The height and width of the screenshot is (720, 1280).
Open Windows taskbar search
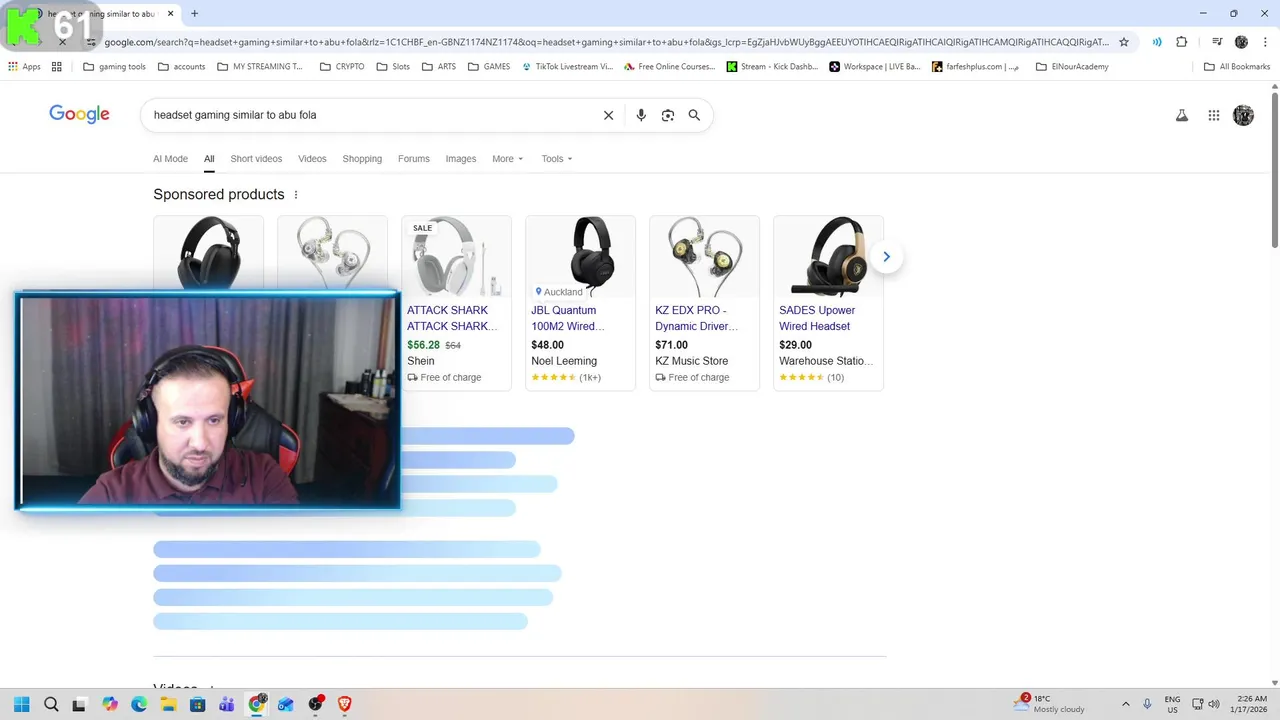(x=51, y=704)
